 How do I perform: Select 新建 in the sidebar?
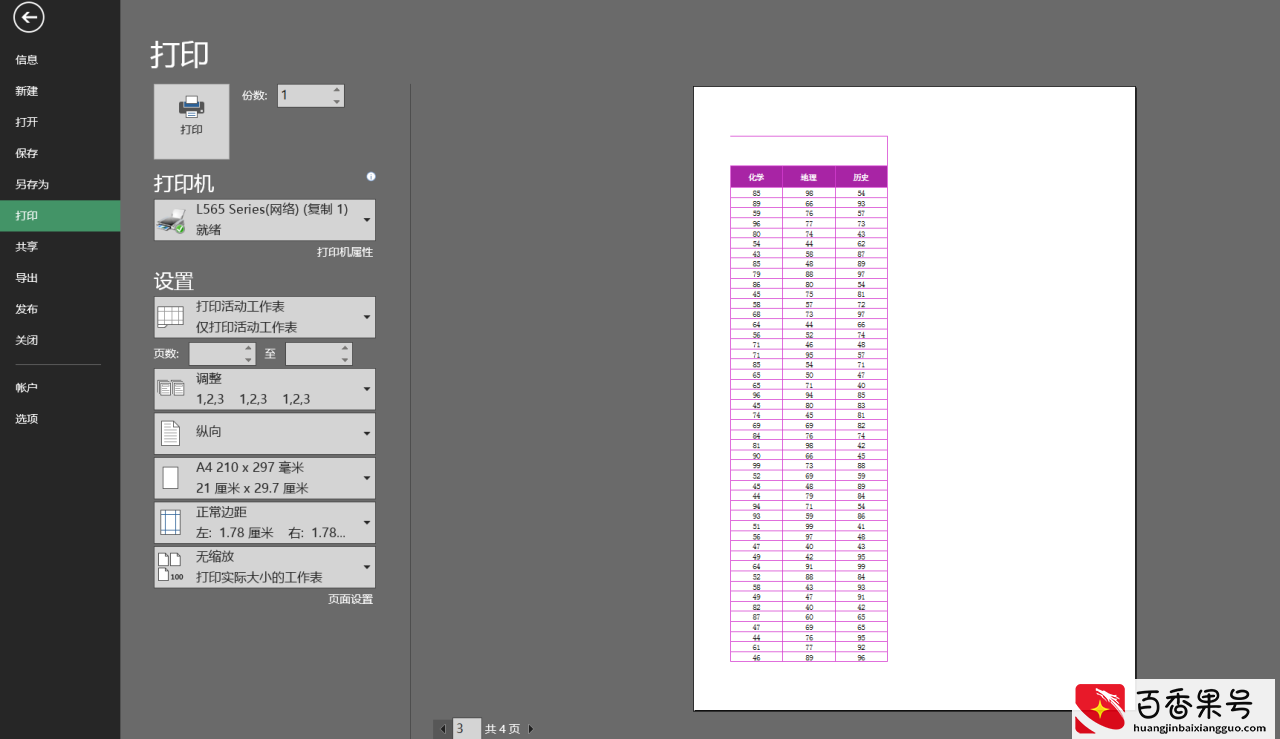click(x=60, y=91)
